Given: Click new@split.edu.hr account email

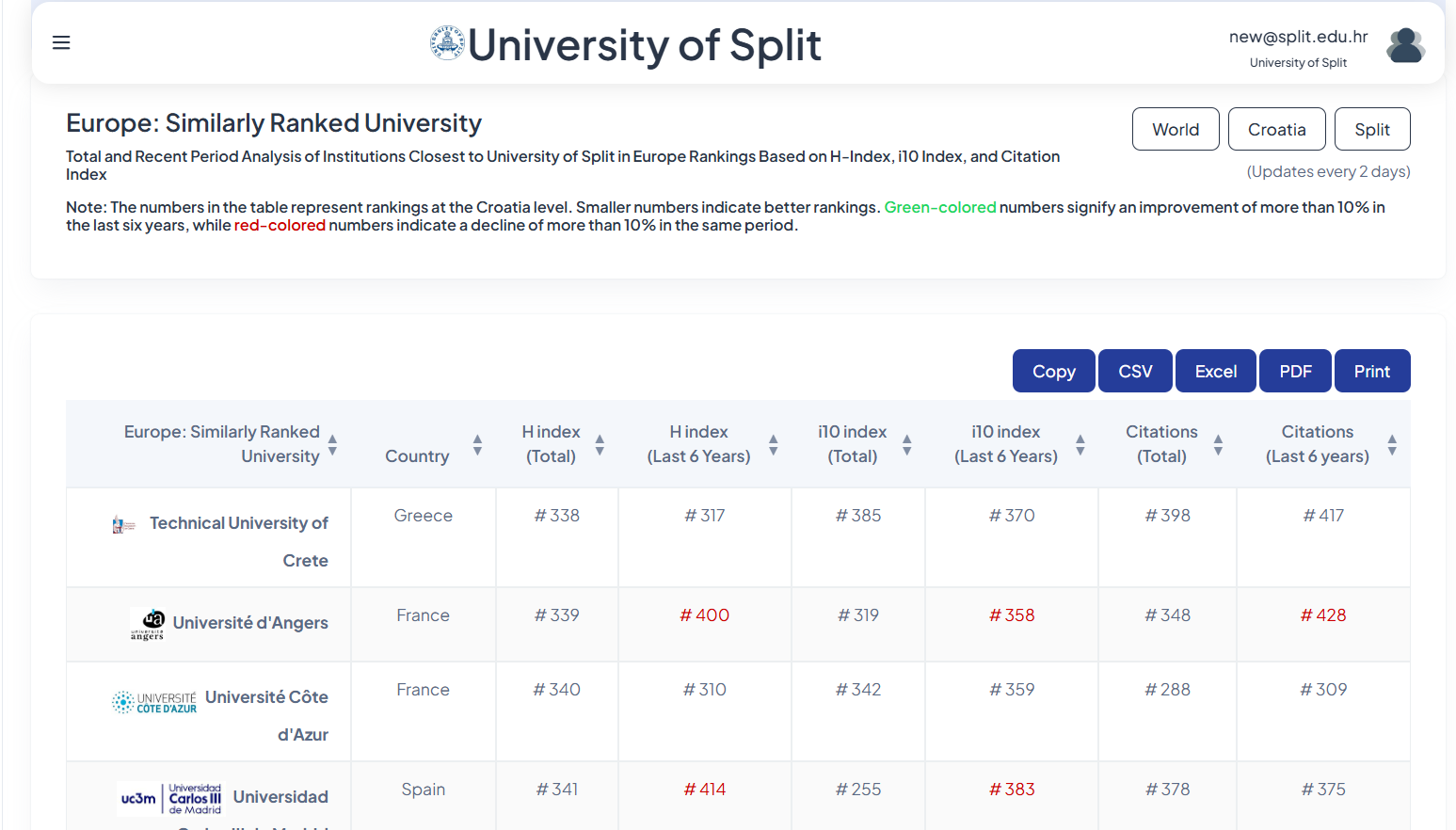Looking at the screenshot, I should pos(1298,37).
